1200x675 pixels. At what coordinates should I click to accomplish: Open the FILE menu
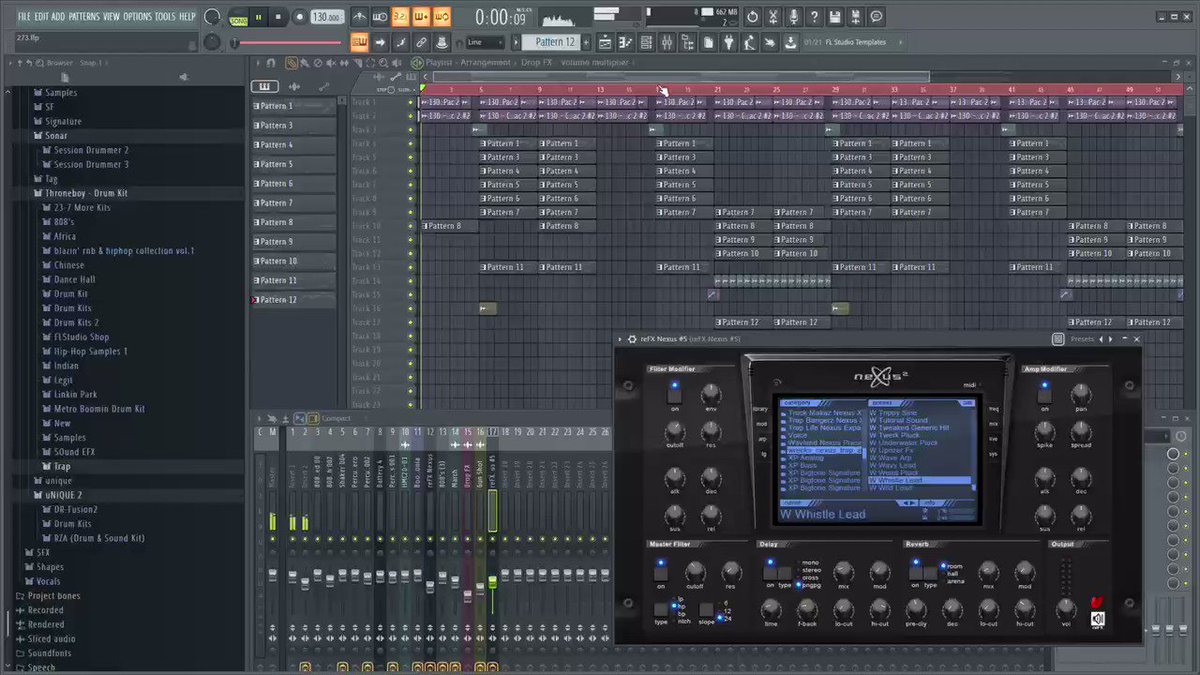23,17
